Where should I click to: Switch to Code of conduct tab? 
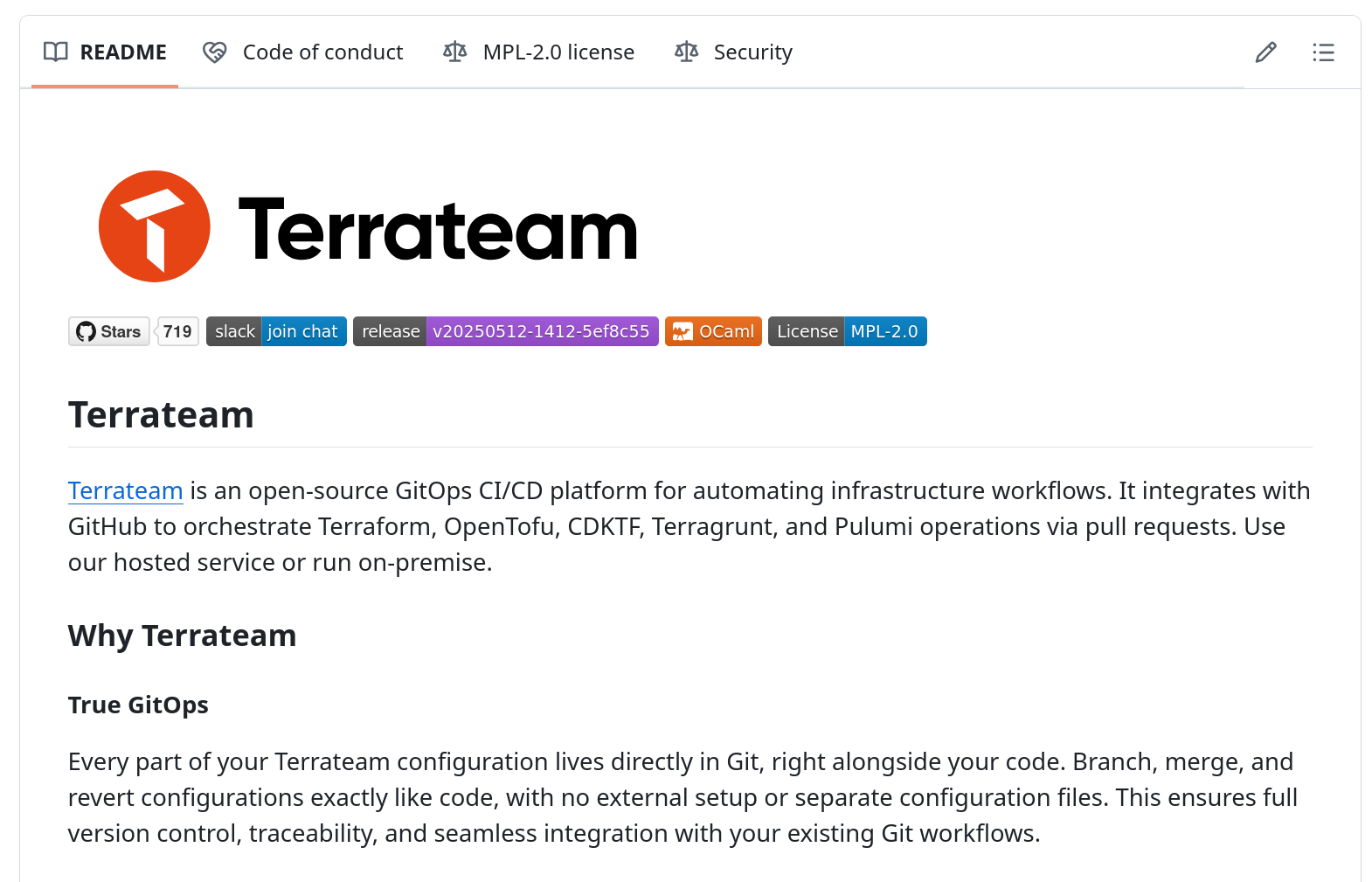tap(303, 52)
